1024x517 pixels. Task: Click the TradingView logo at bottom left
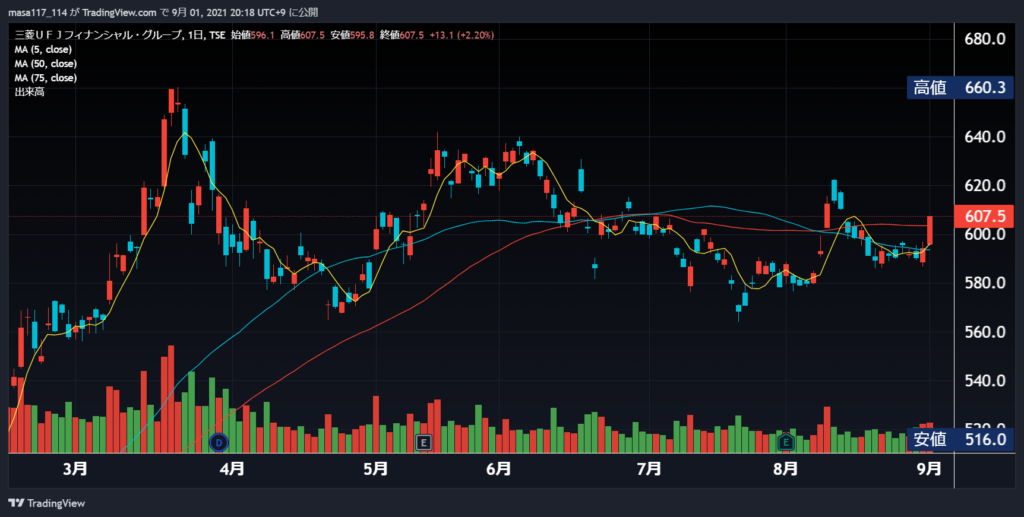coord(46,503)
